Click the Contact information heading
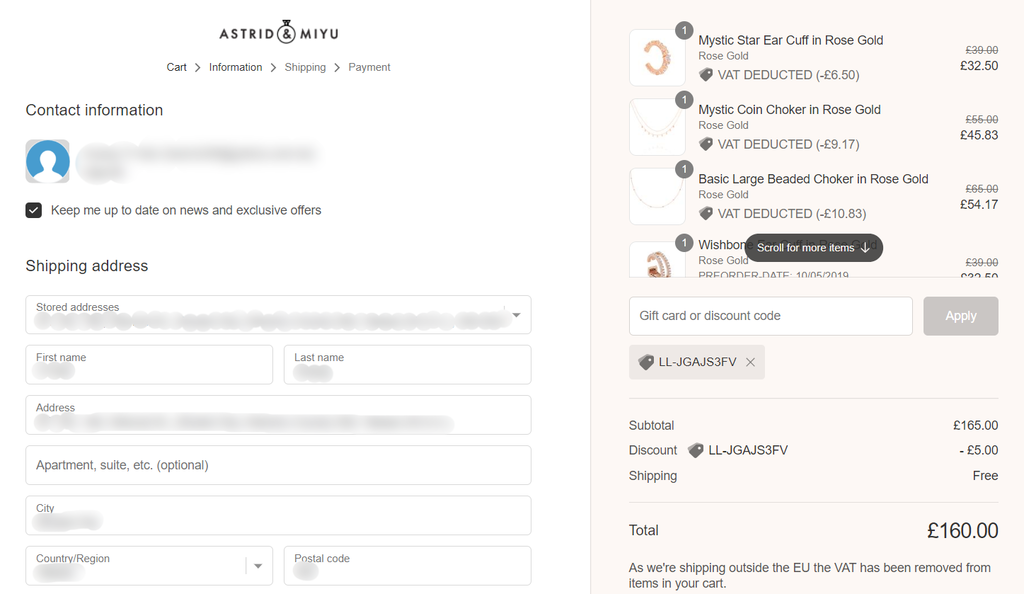 pyautogui.click(x=94, y=110)
